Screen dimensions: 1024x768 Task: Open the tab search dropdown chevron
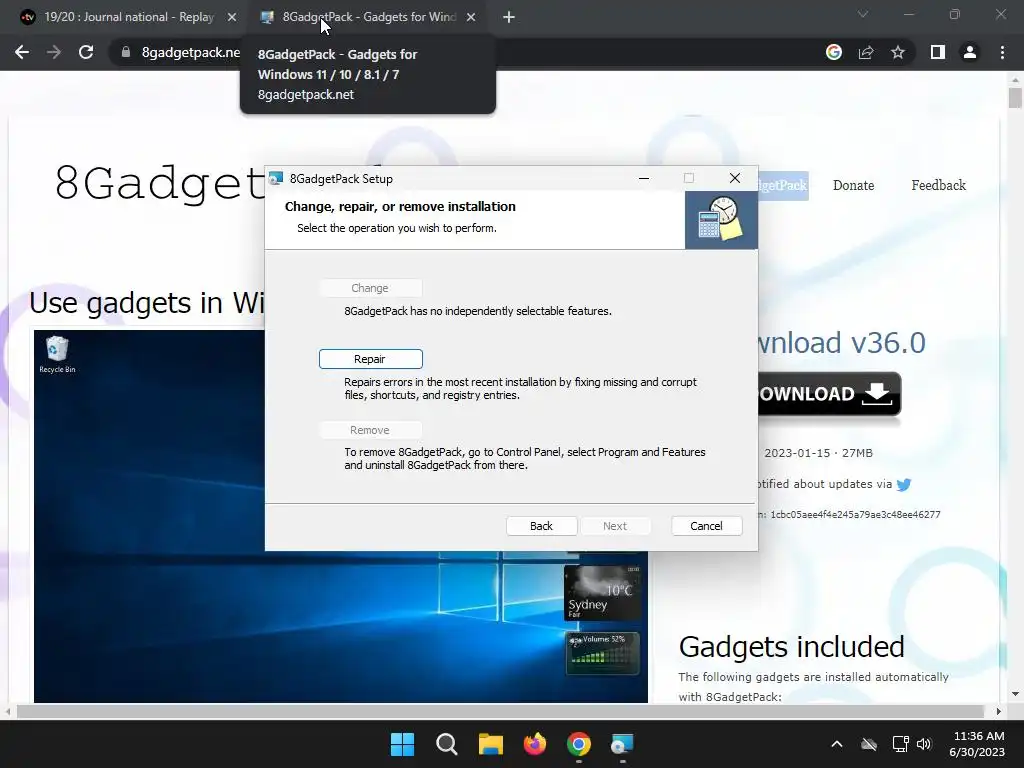pyautogui.click(x=863, y=14)
